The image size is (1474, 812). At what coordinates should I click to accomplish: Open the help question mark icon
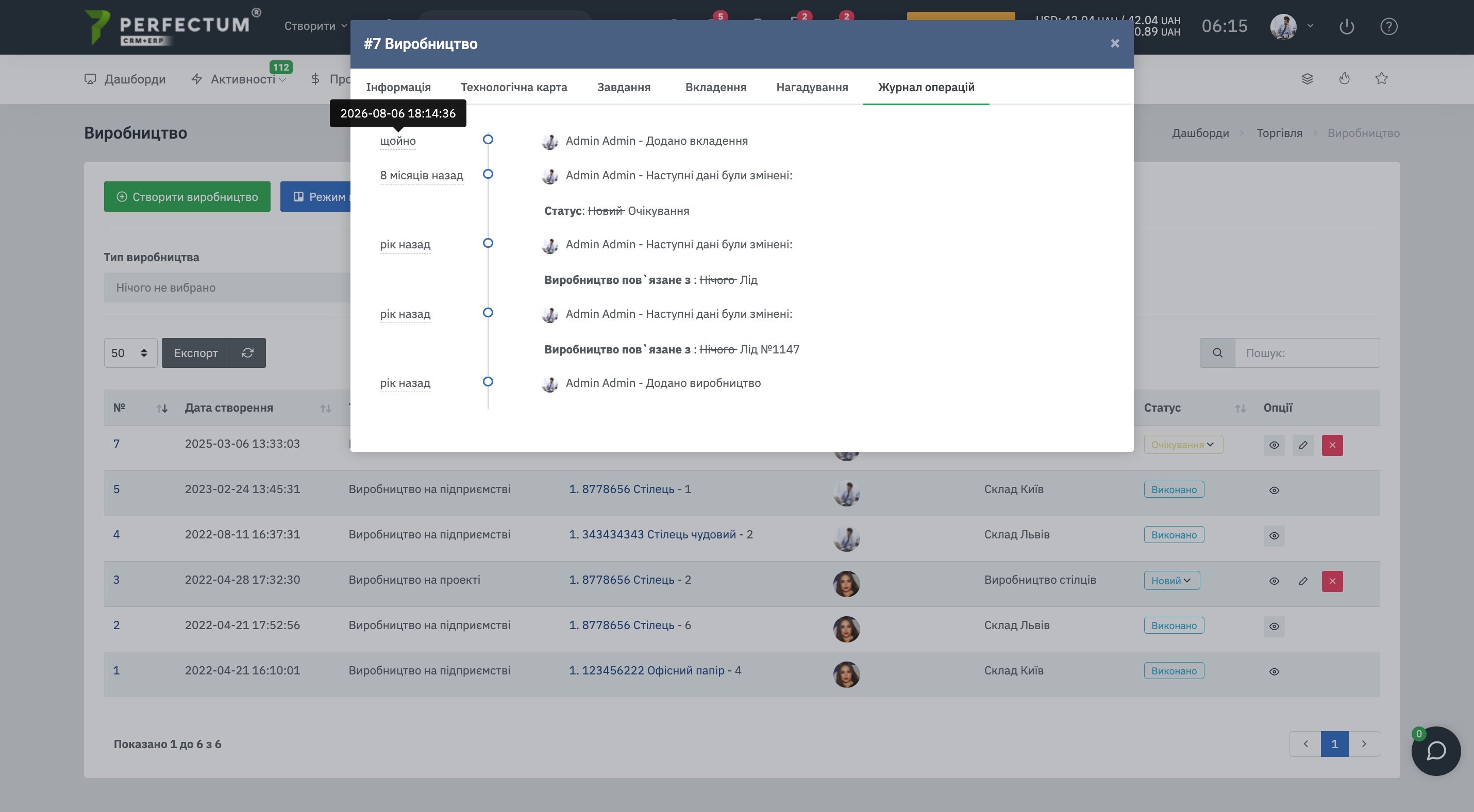(1389, 26)
